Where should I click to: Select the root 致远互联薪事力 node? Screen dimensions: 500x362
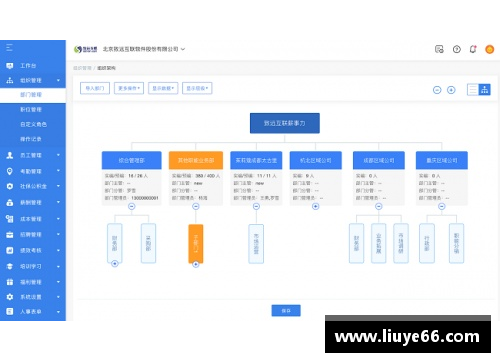(285, 123)
